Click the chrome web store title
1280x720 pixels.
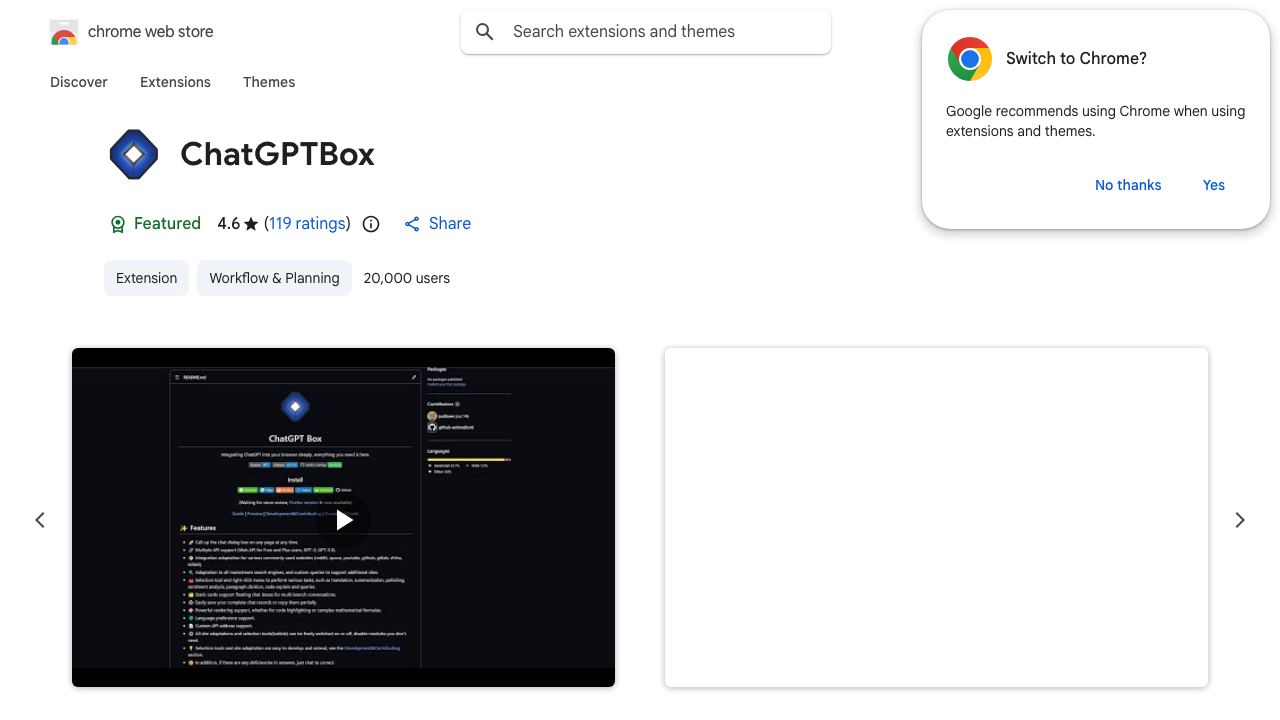click(151, 32)
